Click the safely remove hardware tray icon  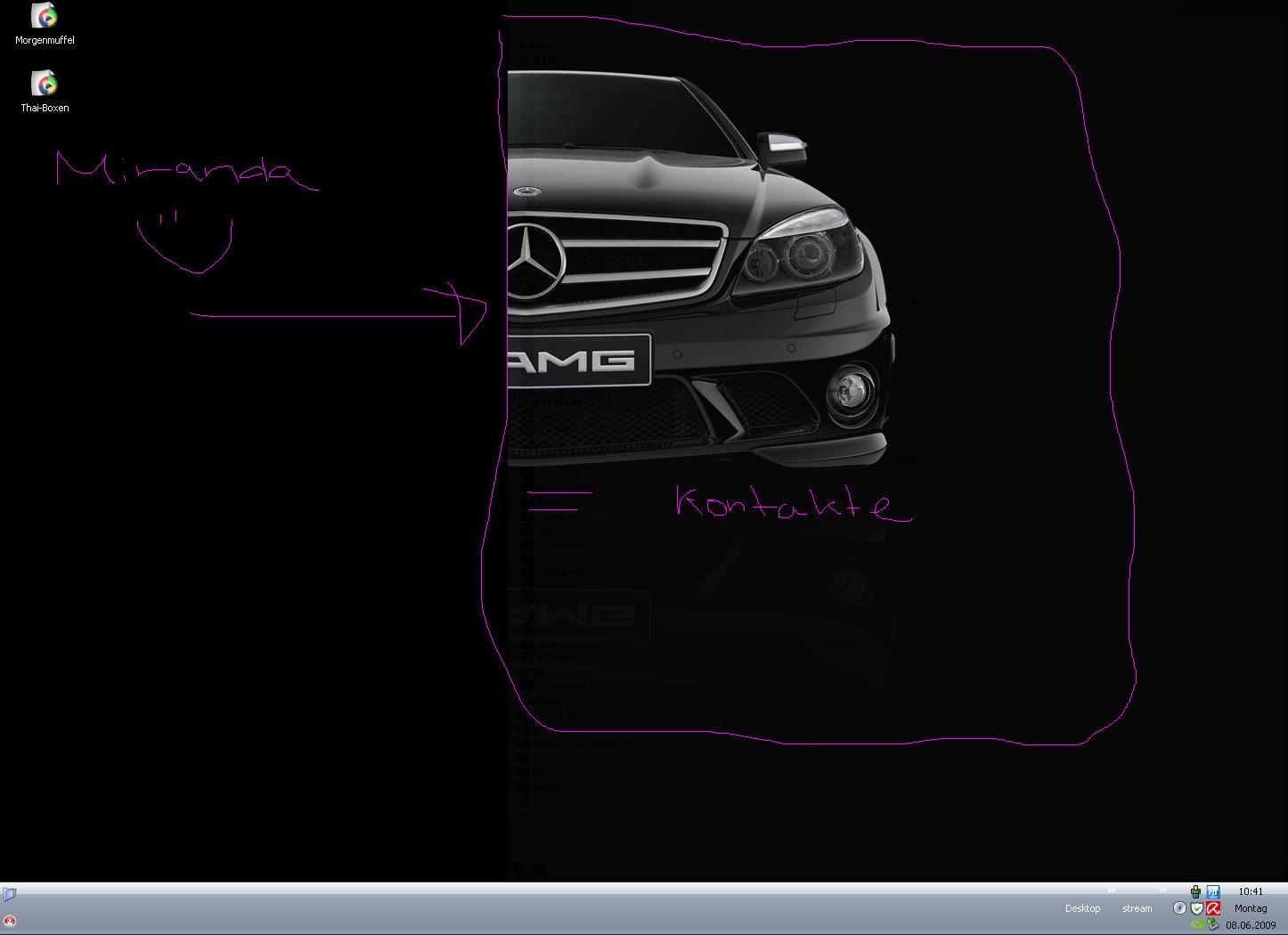click(x=1212, y=924)
